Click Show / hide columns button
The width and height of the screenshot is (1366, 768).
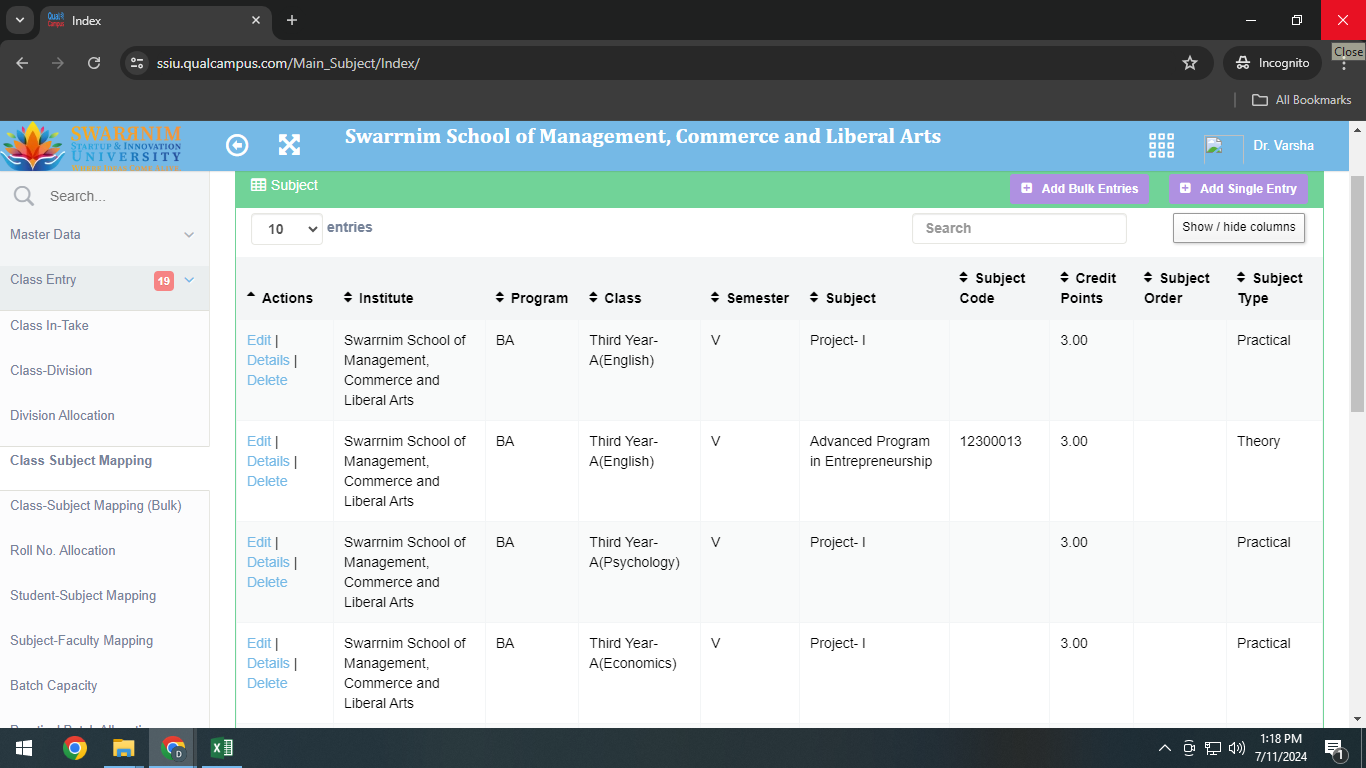click(x=1239, y=227)
